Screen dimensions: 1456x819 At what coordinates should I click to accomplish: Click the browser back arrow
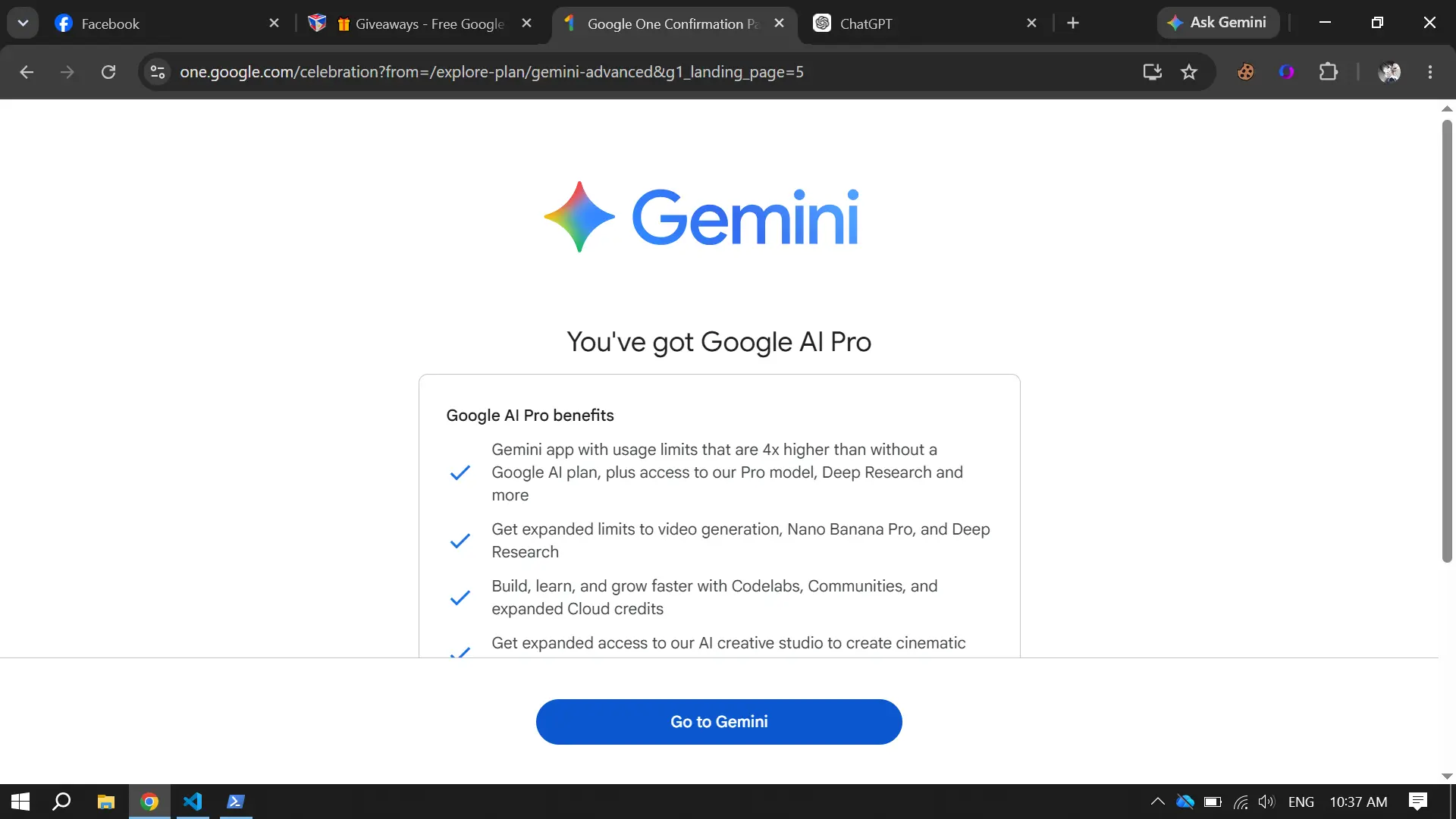point(27,72)
